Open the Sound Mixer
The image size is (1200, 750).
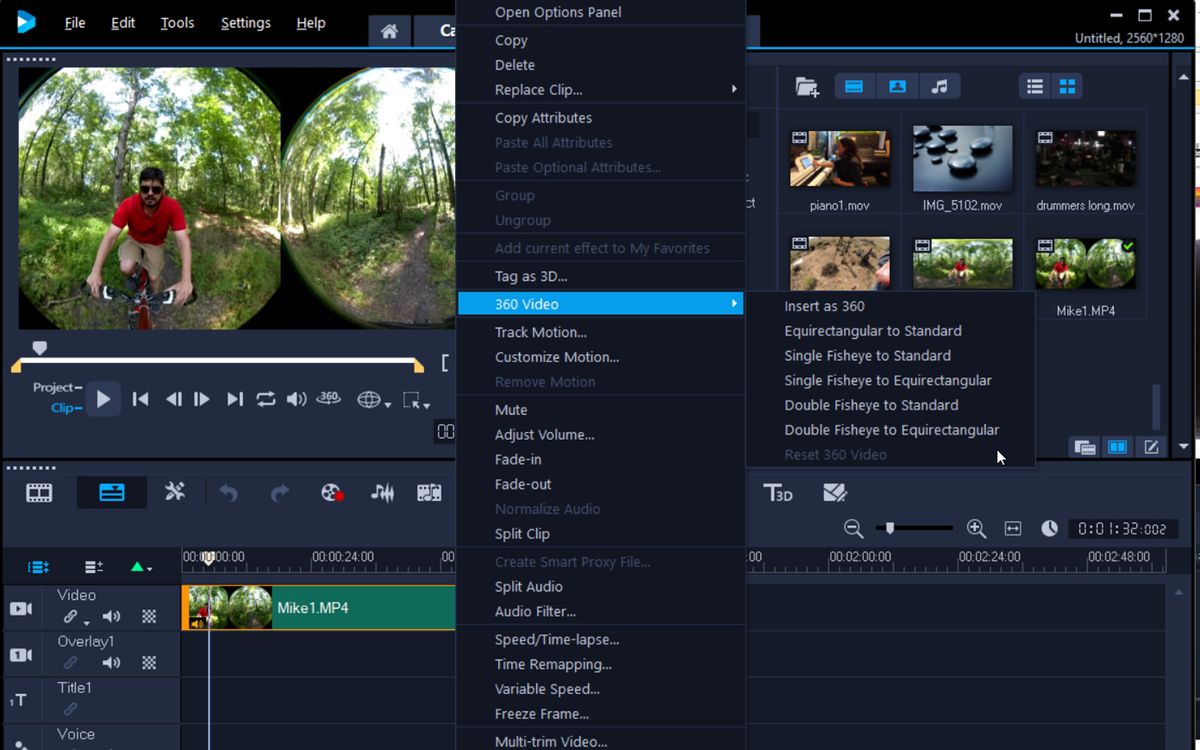click(x=383, y=492)
